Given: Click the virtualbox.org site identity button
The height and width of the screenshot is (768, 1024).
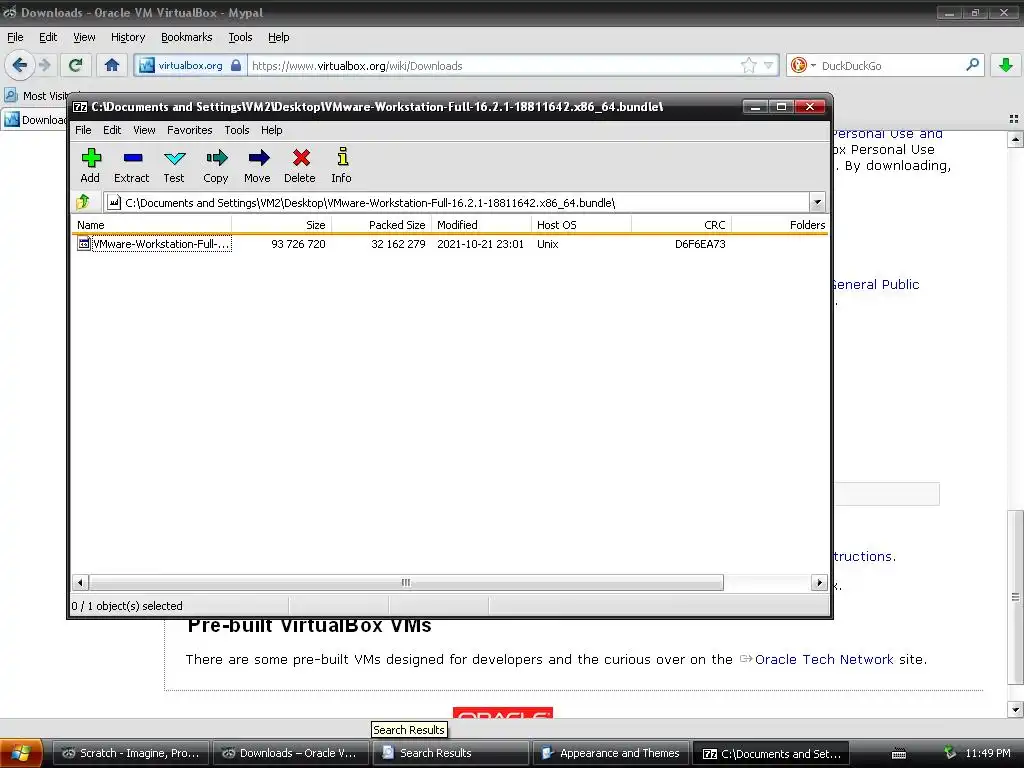Looking at the screenshot, I should (x=191, y=65).
